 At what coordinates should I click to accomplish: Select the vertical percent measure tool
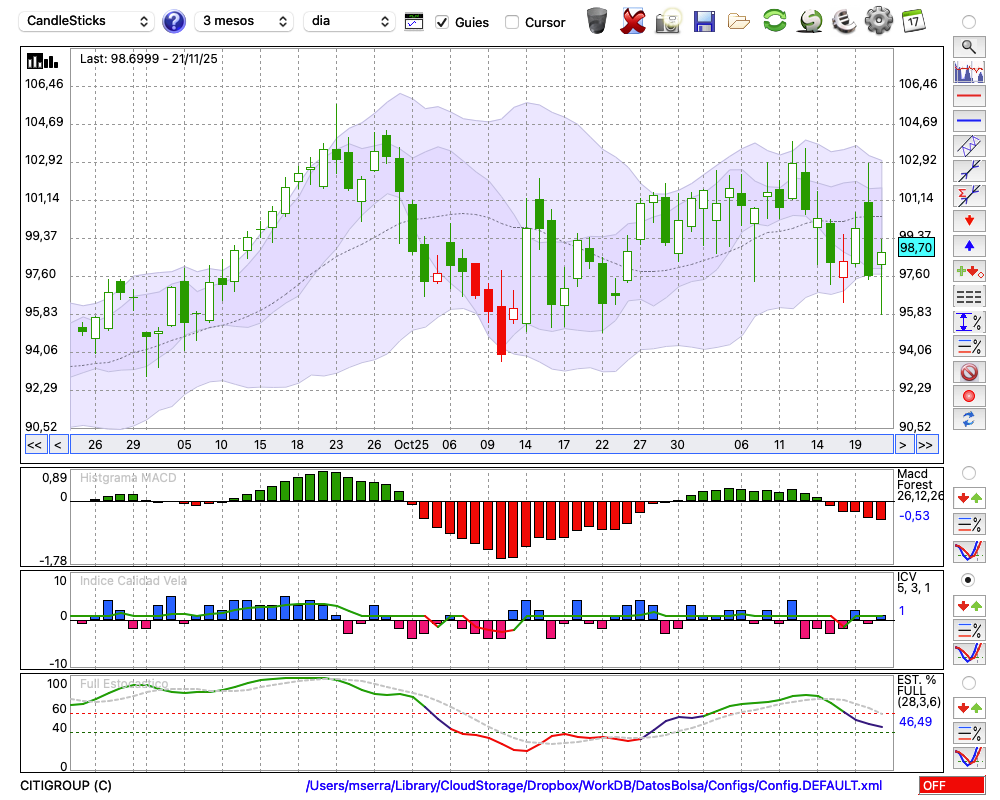click(969, 321)
